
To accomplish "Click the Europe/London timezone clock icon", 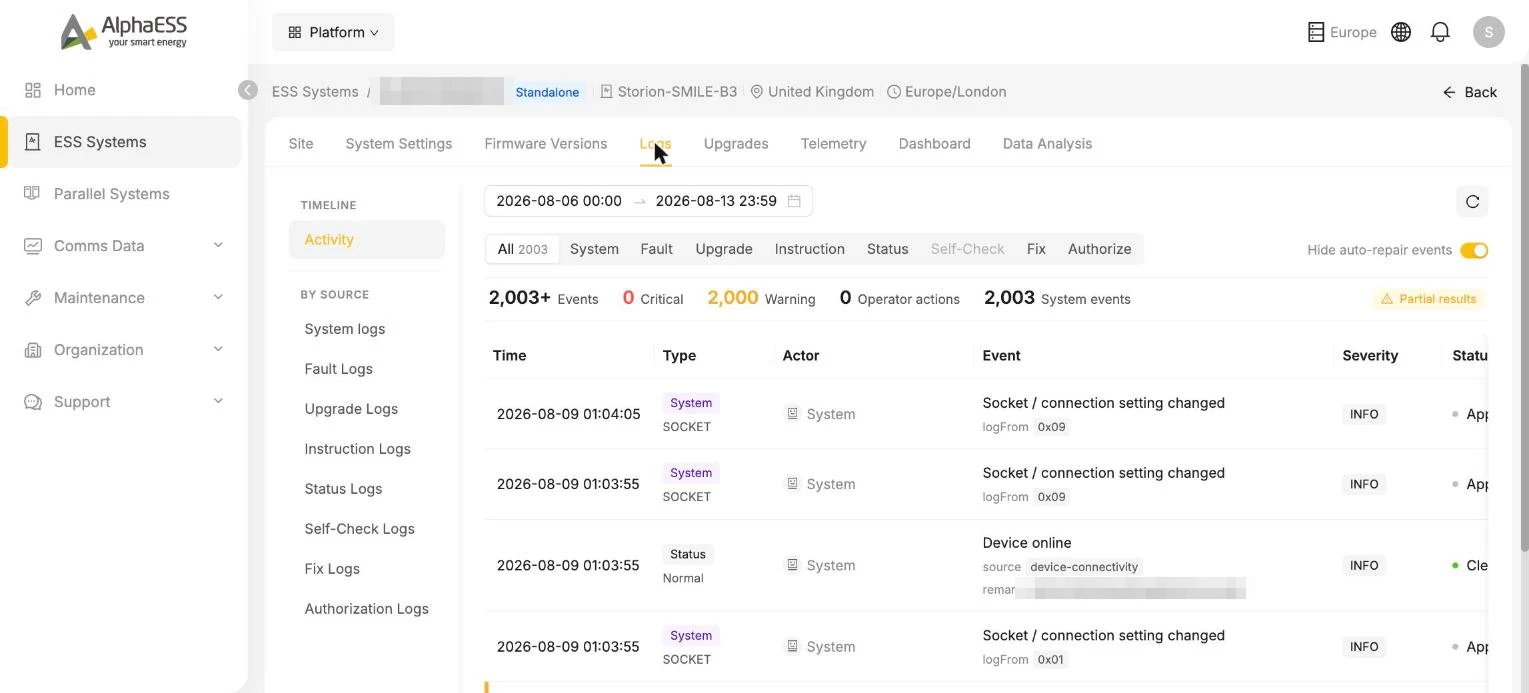I will coord(894,92).
